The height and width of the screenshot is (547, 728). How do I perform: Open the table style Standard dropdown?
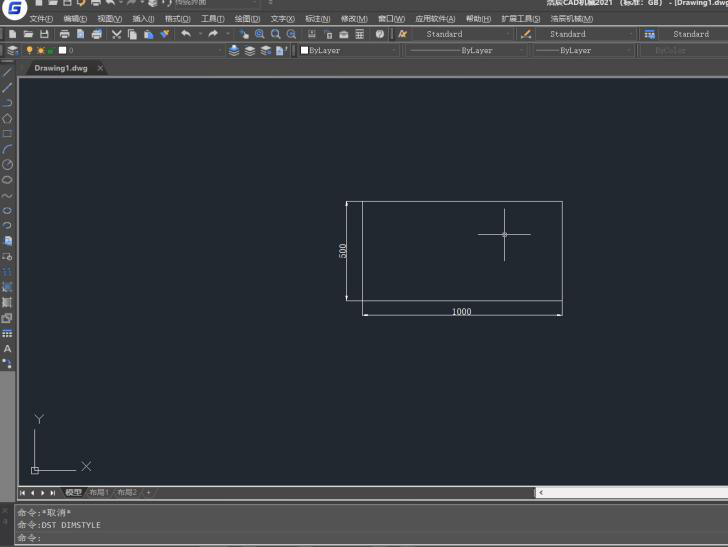click(691, 34)
